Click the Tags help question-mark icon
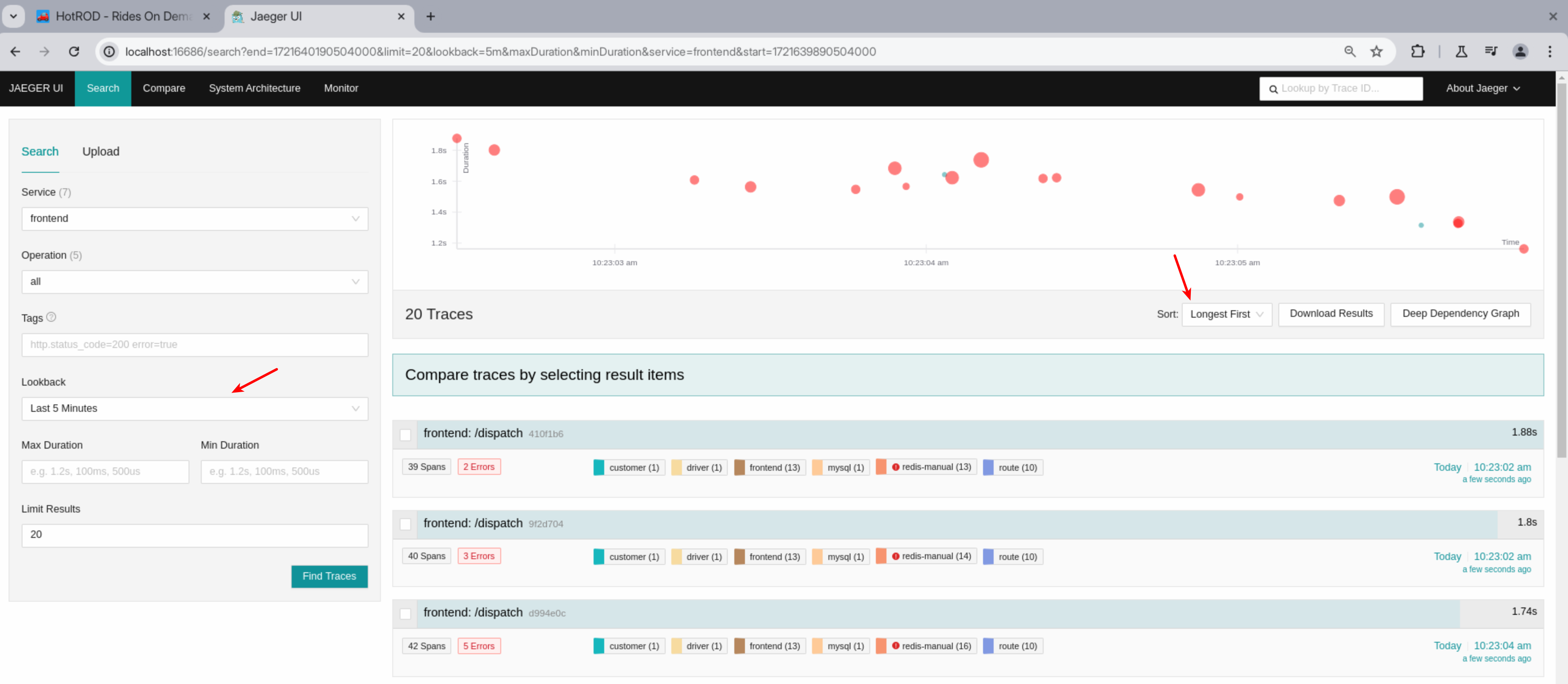Image resolution: width=1568 pixels, height=684 pixels. [x=51, y=317]
